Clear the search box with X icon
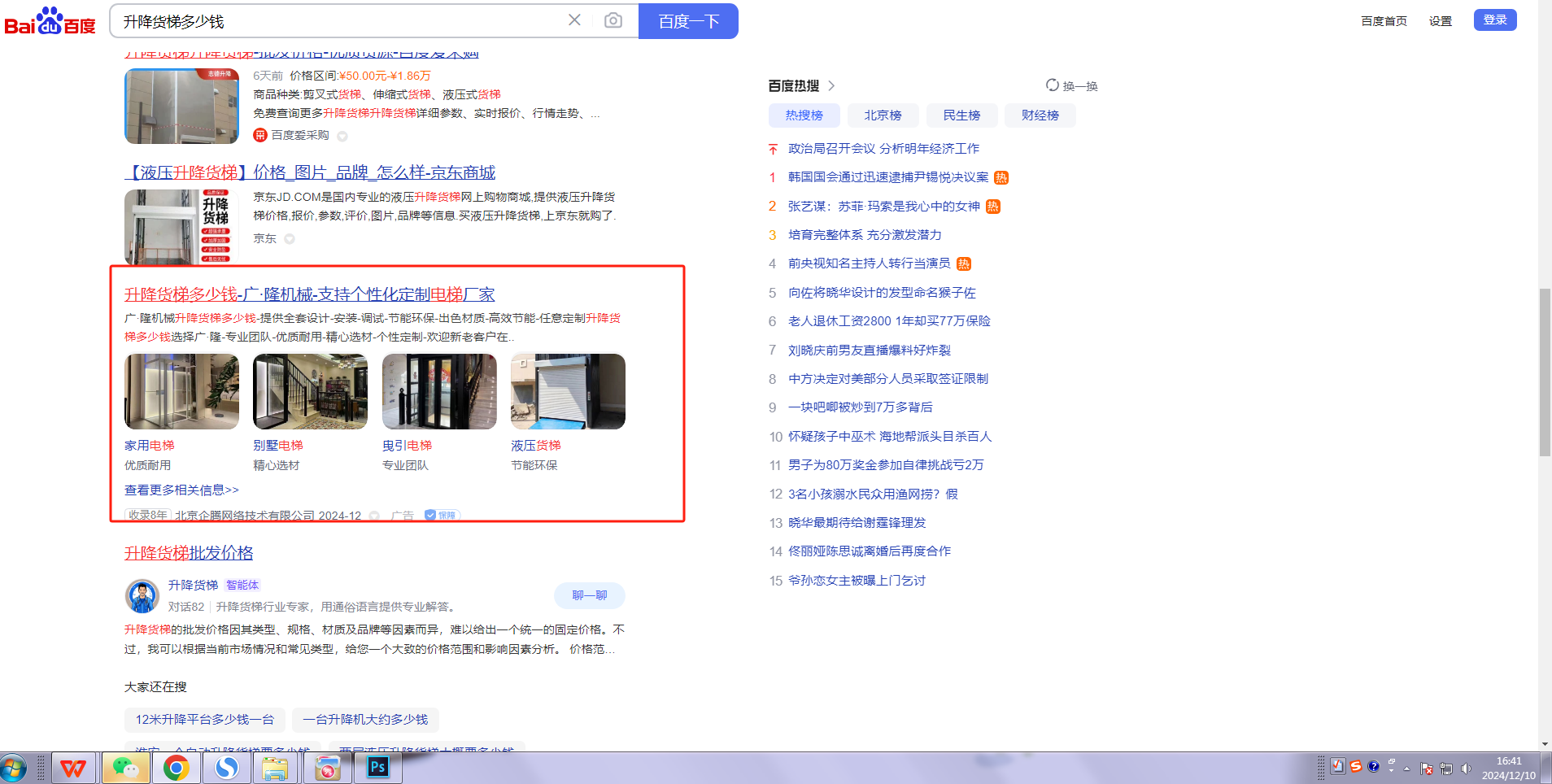This screenshot has height=784, width=1552. (574, 20)
